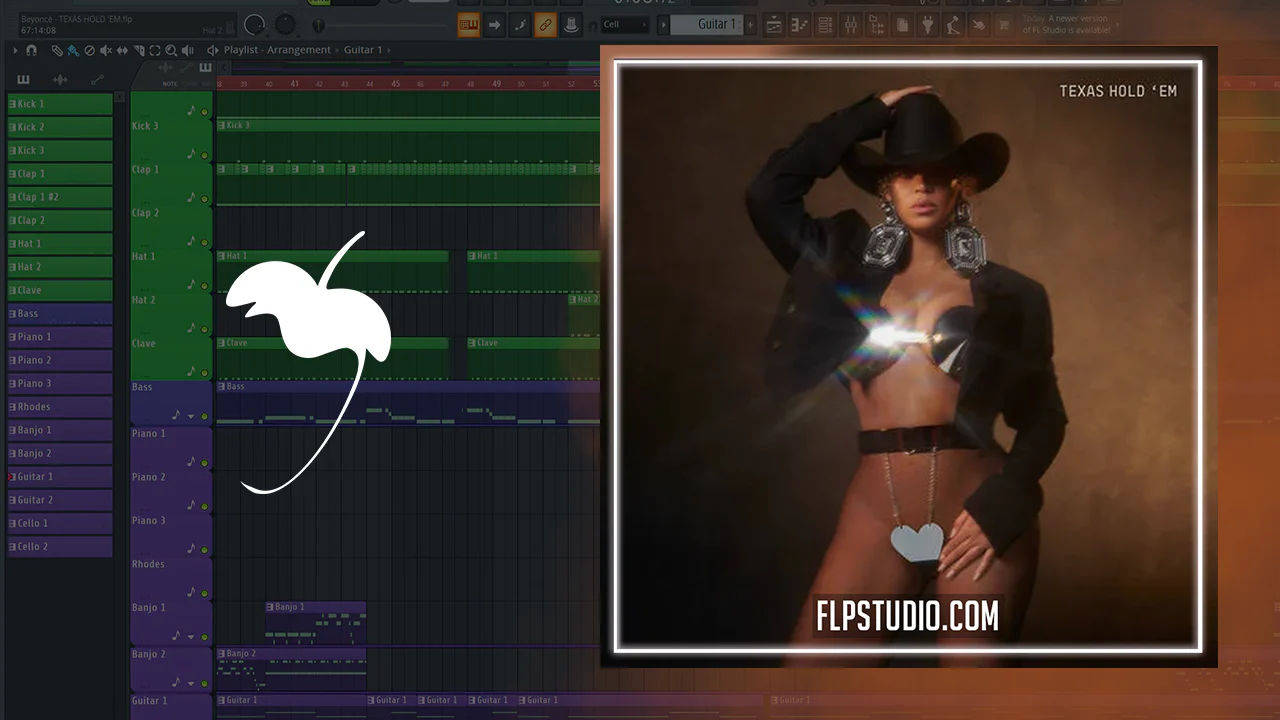Screen dimensions: 1280x720
Task: Select the Mute tool in playlist toolbar
Action: click(x=106, y=50)
